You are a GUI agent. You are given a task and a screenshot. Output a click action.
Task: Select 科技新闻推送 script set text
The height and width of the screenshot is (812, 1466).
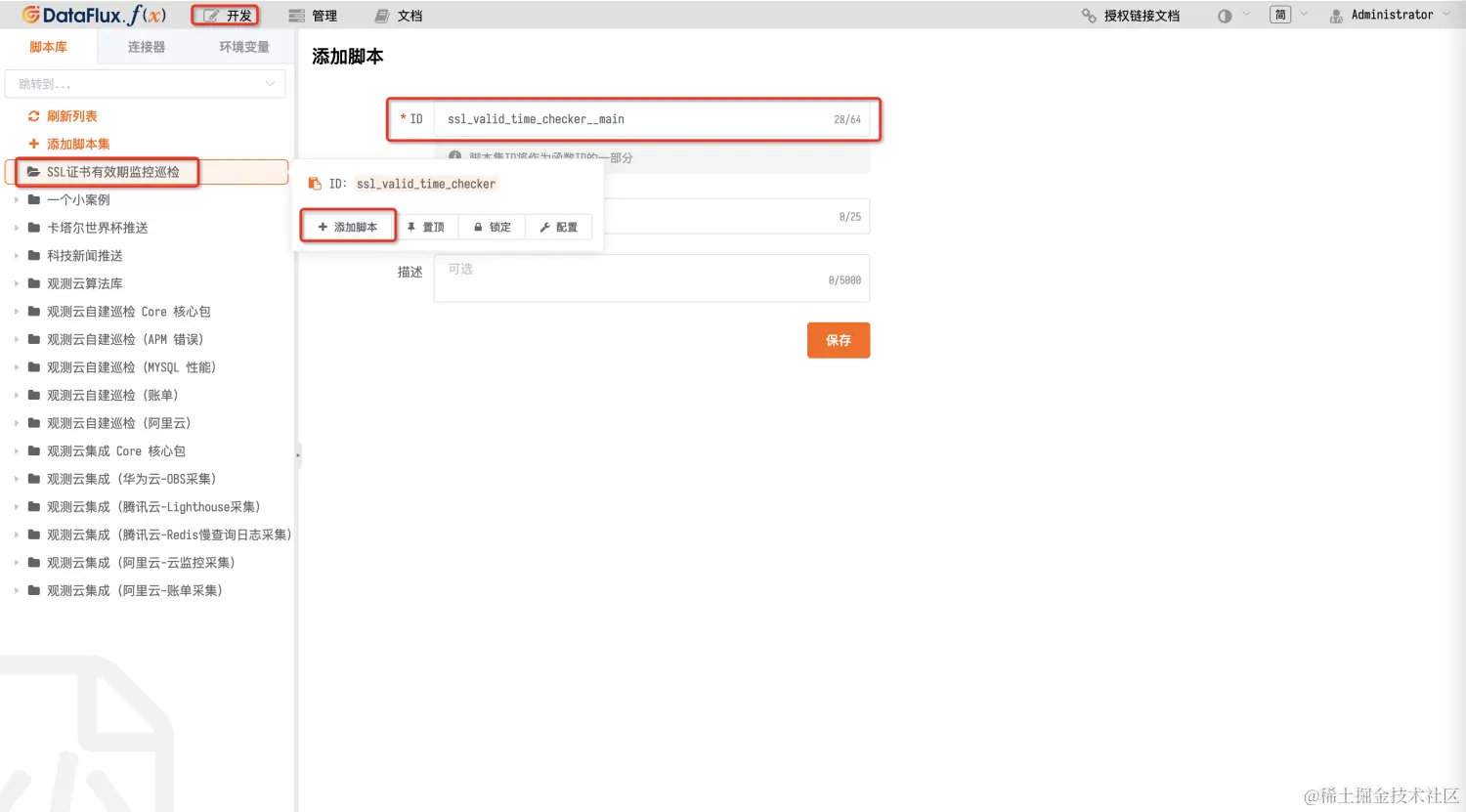(x=85, y=256)
